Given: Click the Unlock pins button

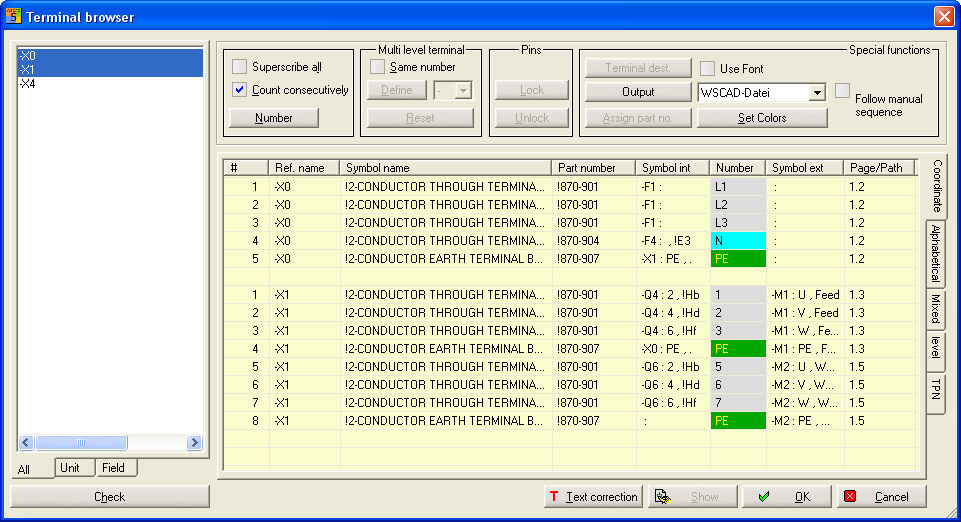Looking at the screenshot, I should 531,118.
